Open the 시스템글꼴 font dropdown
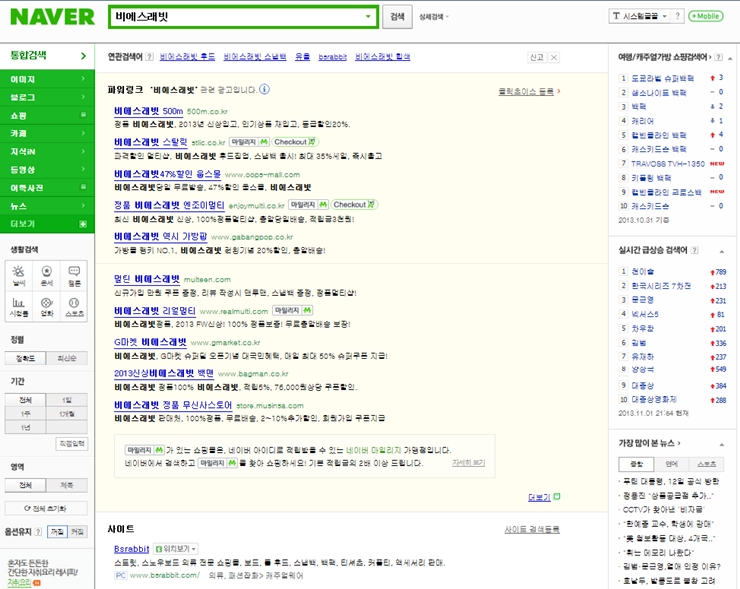 [640, 16]
